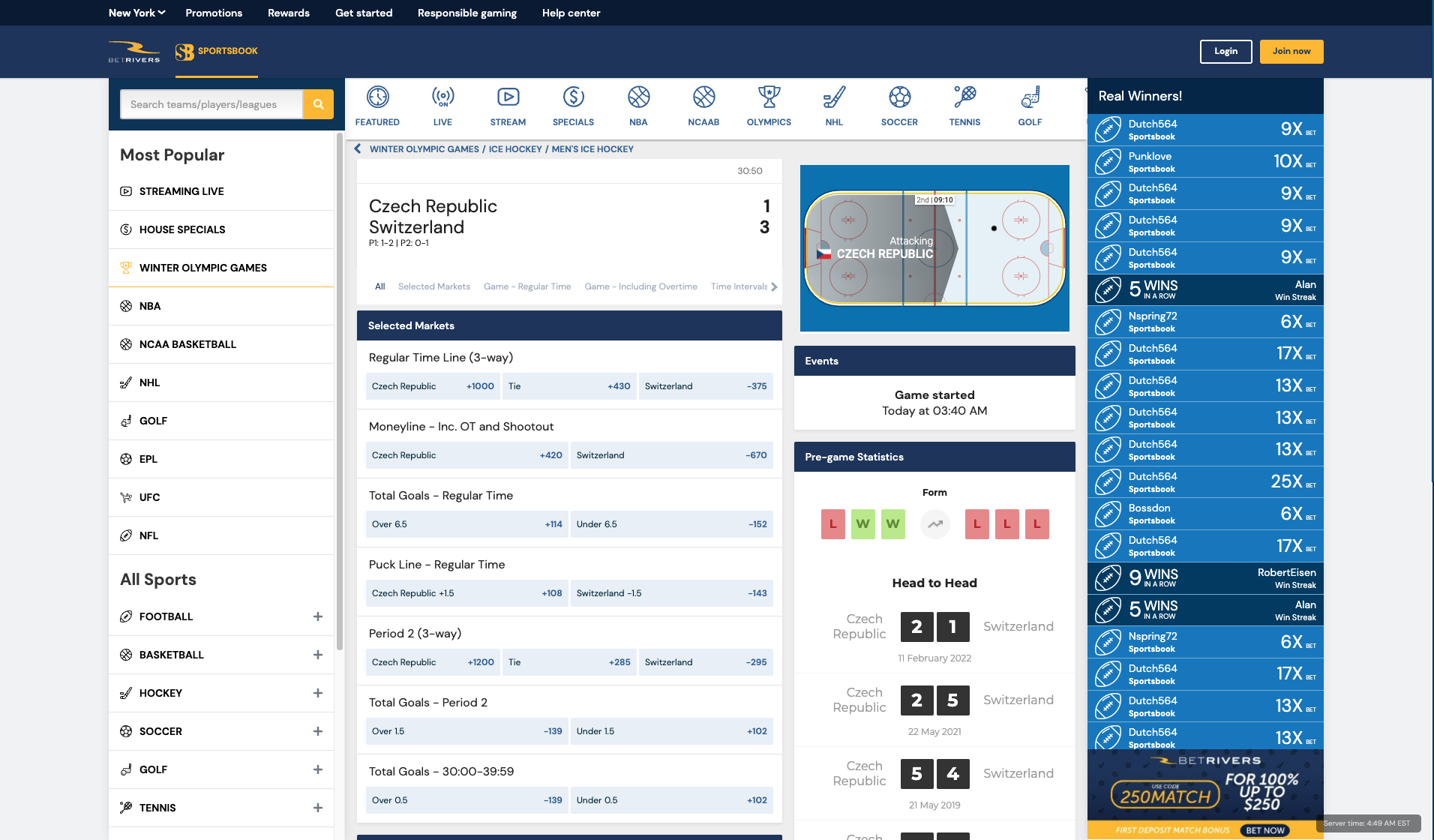Bet Over 1.5 Period 2 goals
Viewport: 1434px width, 840px height.
point(467,731)
